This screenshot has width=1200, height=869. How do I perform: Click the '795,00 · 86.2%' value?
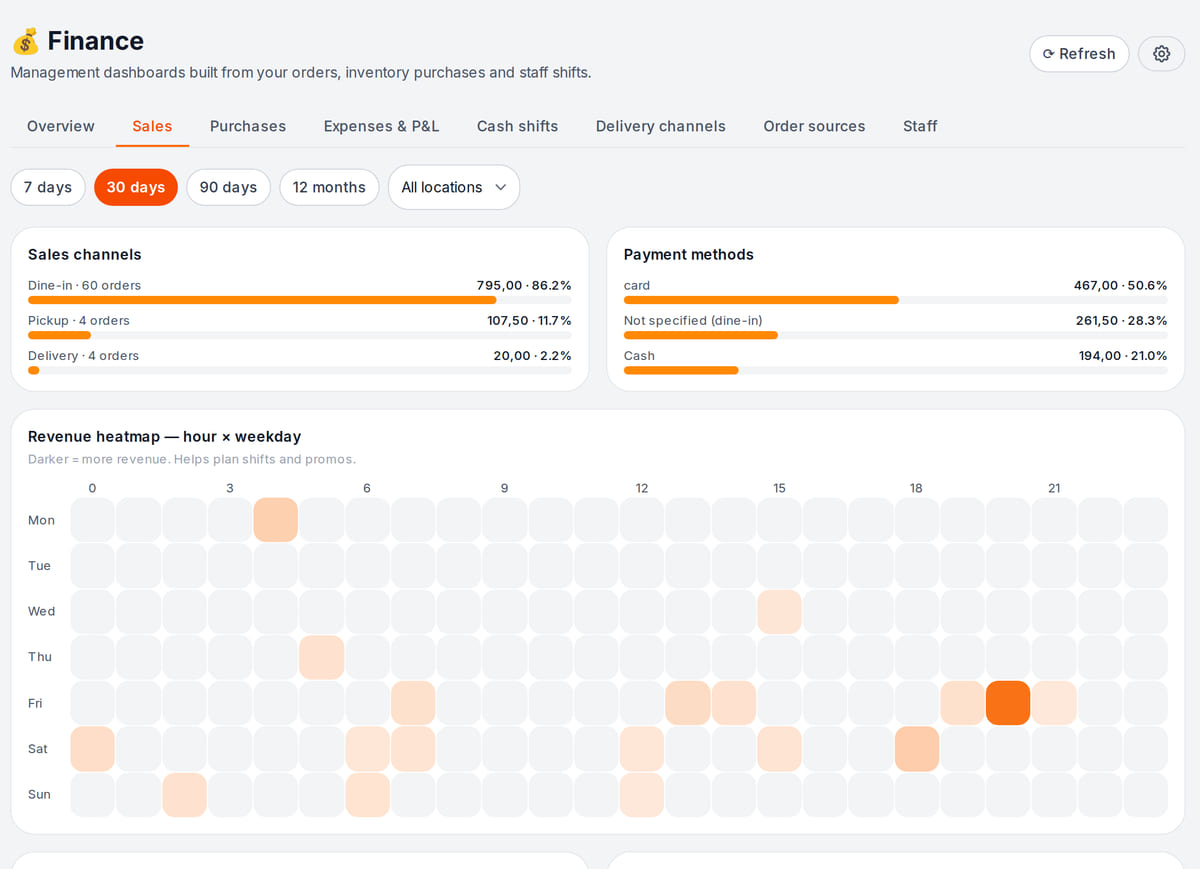(x=524, y=285)
